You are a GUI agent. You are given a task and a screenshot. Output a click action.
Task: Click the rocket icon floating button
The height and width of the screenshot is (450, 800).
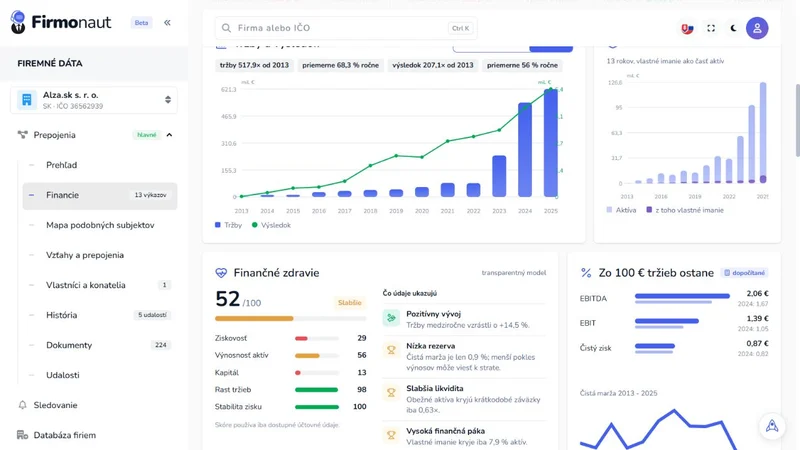772,426
